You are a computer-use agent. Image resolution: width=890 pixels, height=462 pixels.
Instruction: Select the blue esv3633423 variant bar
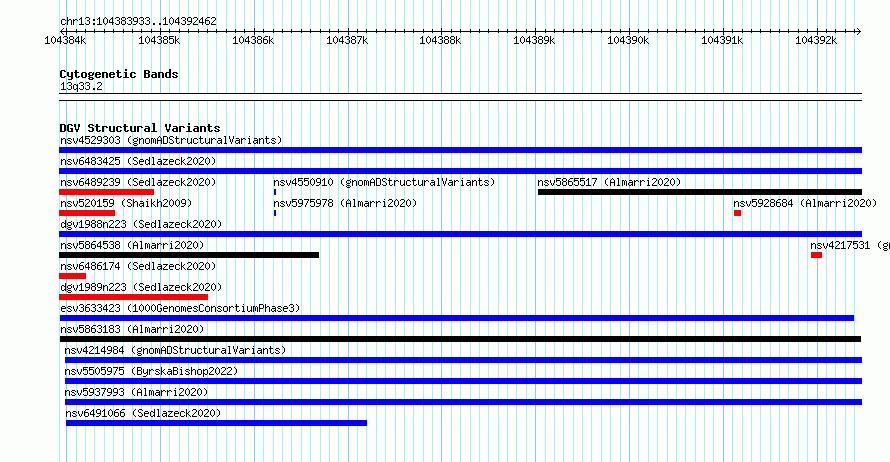click(456, 318)
